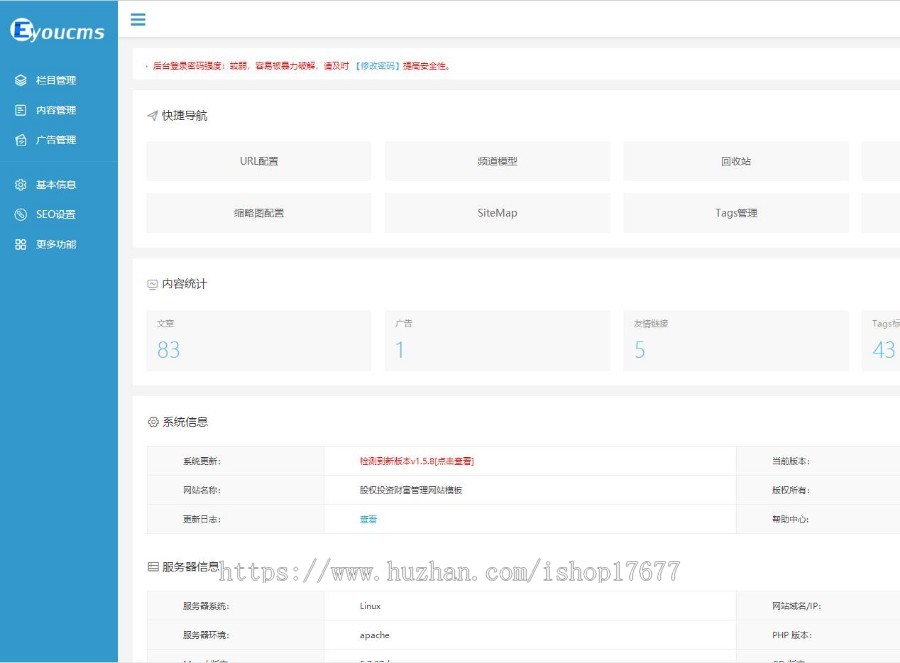Viewport: 900px width, 663px height.
Task: Click the 缩略图配置 shortcut button
Action: (x=259, y=213)
